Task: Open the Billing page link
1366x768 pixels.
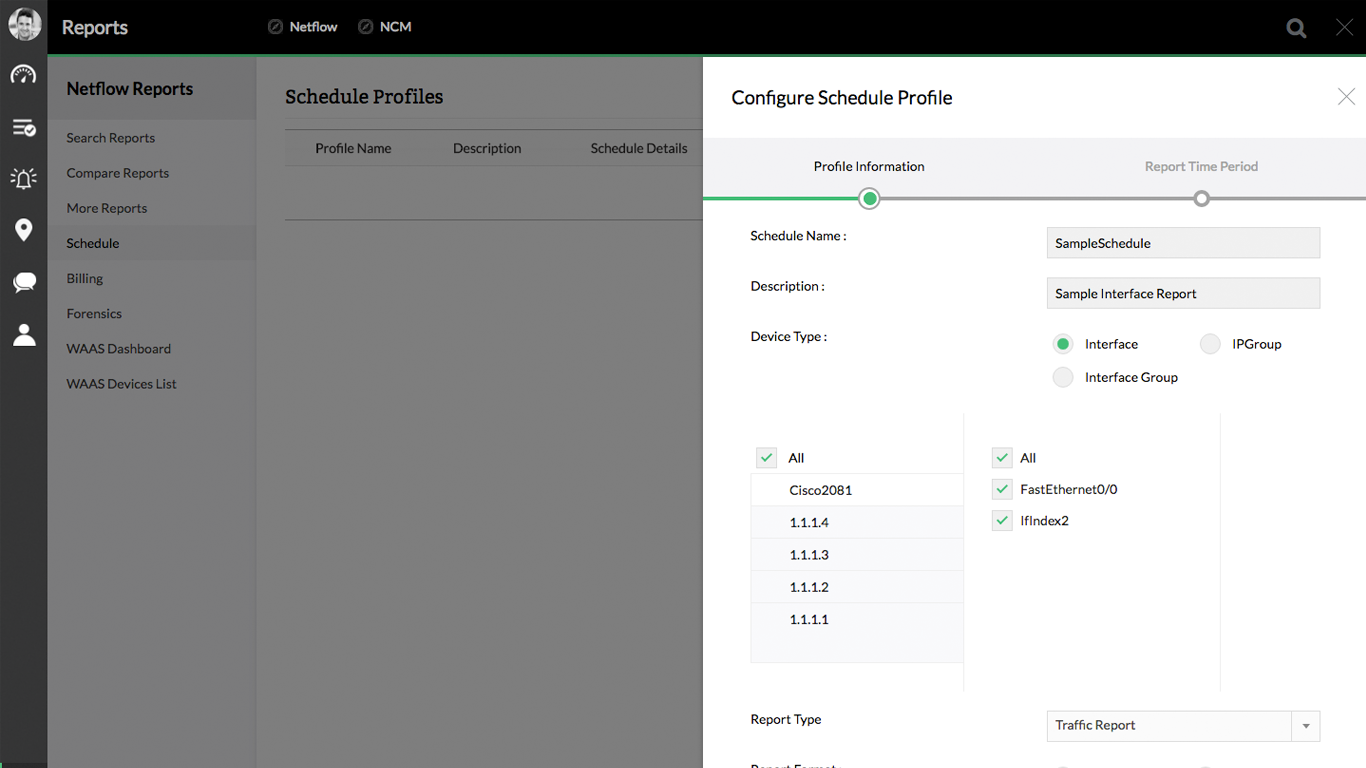Action: click(85, 278)
